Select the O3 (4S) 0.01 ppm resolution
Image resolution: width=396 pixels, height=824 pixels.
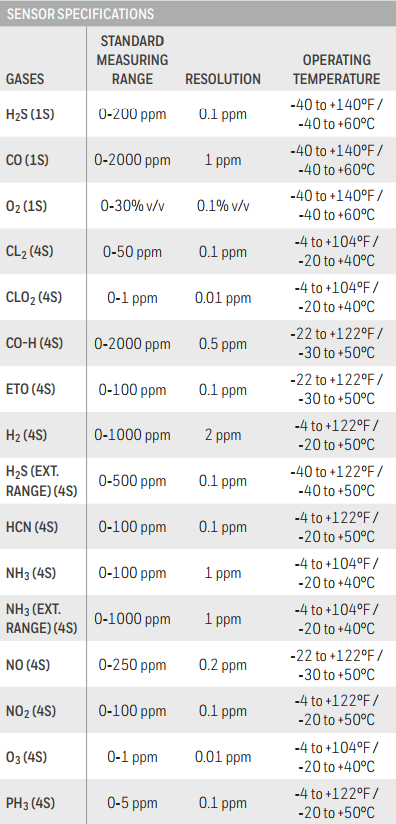(x=223, y=757)
